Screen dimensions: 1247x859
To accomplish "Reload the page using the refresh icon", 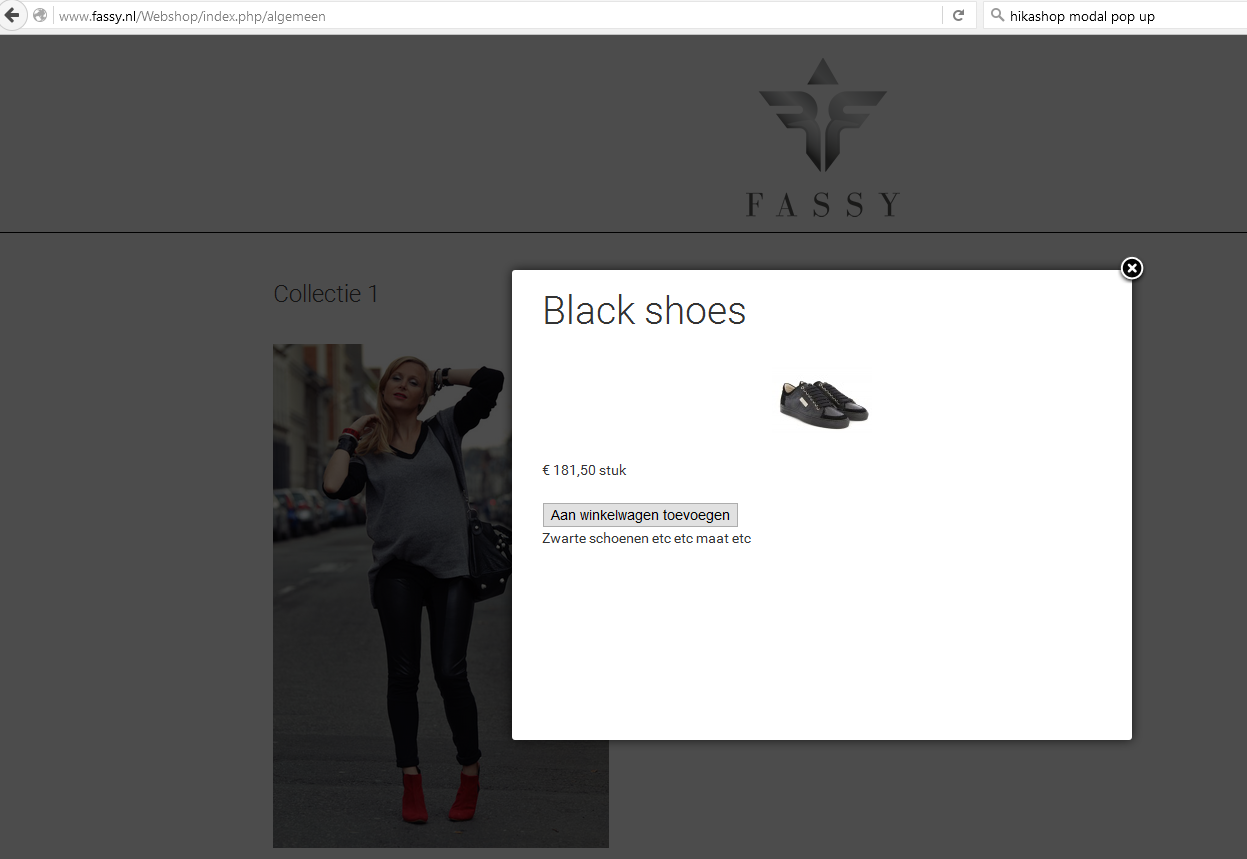I will tap(958, 16).
